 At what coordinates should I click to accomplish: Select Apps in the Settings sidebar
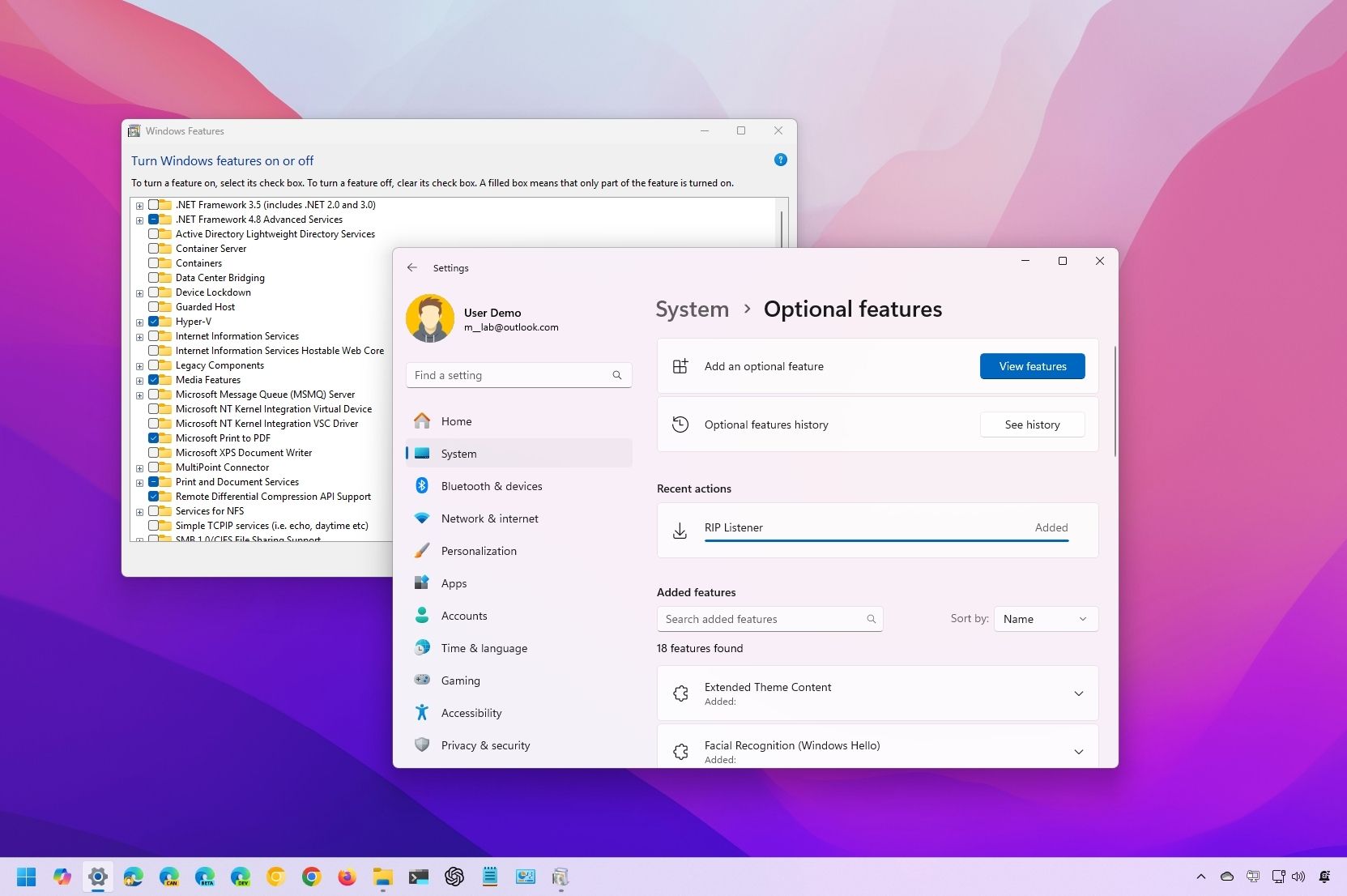453,582
